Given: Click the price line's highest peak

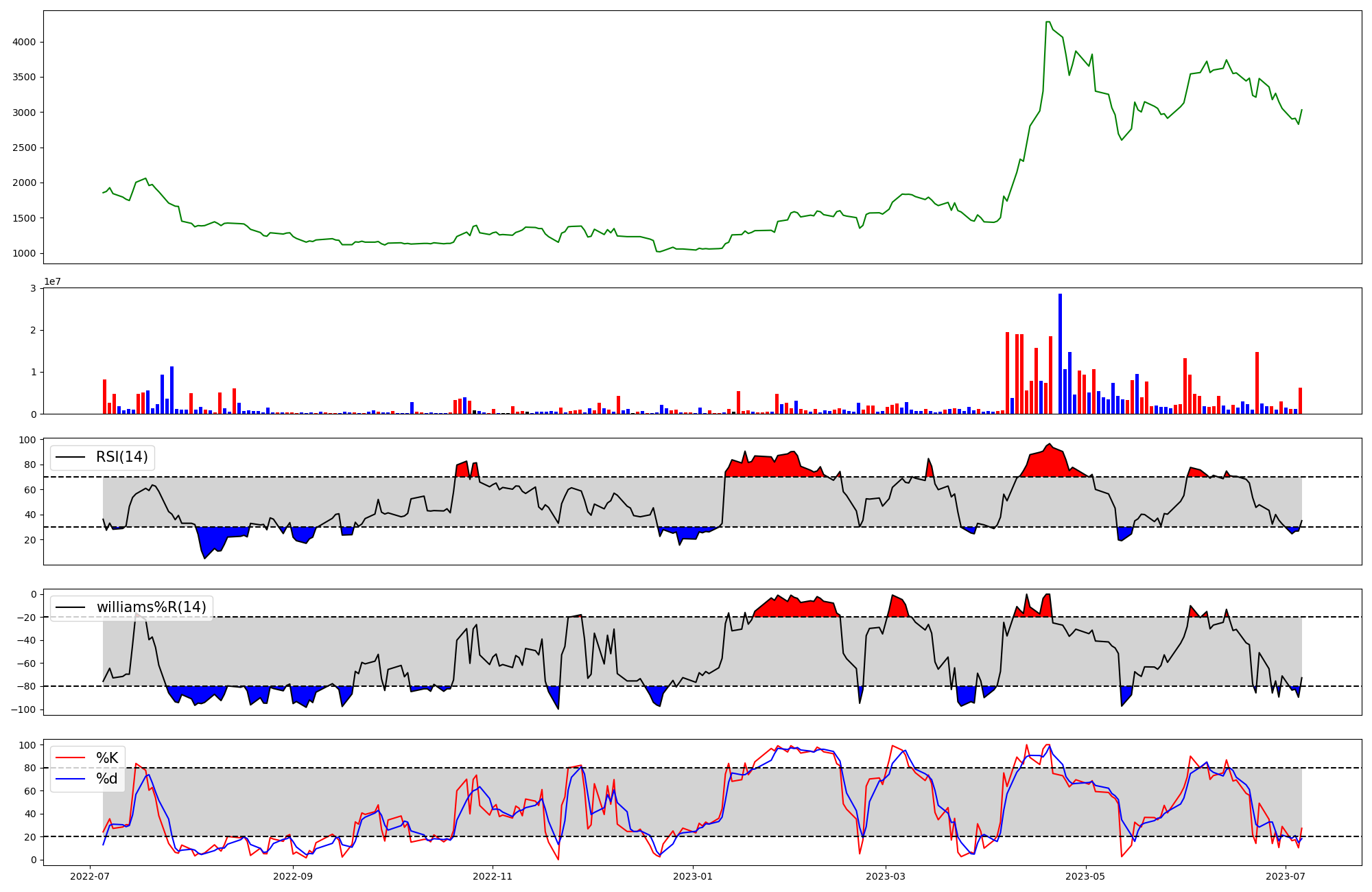Looking at the screenshot, I should (x=1048, y=22).
